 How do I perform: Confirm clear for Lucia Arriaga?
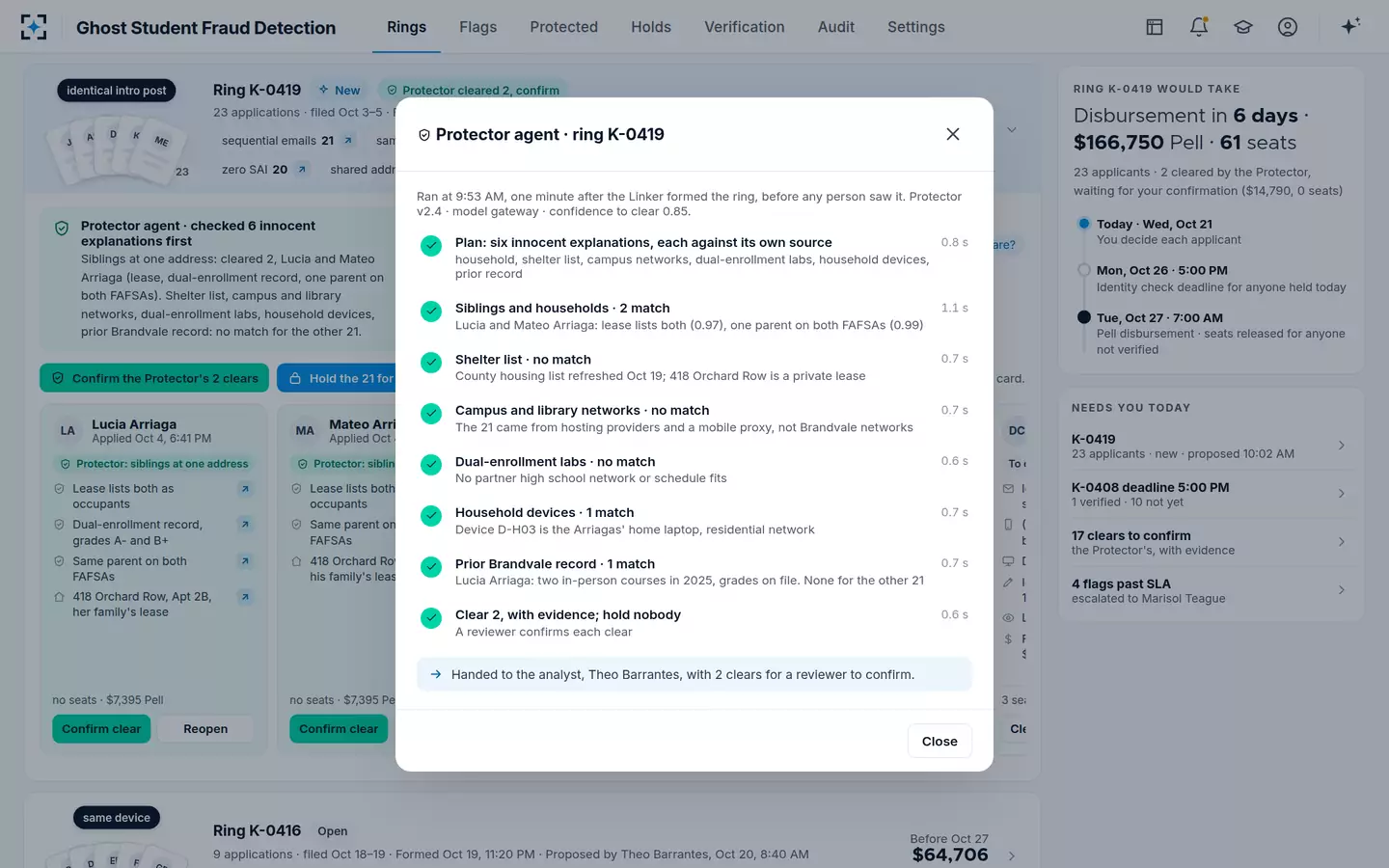pos(101,729)
